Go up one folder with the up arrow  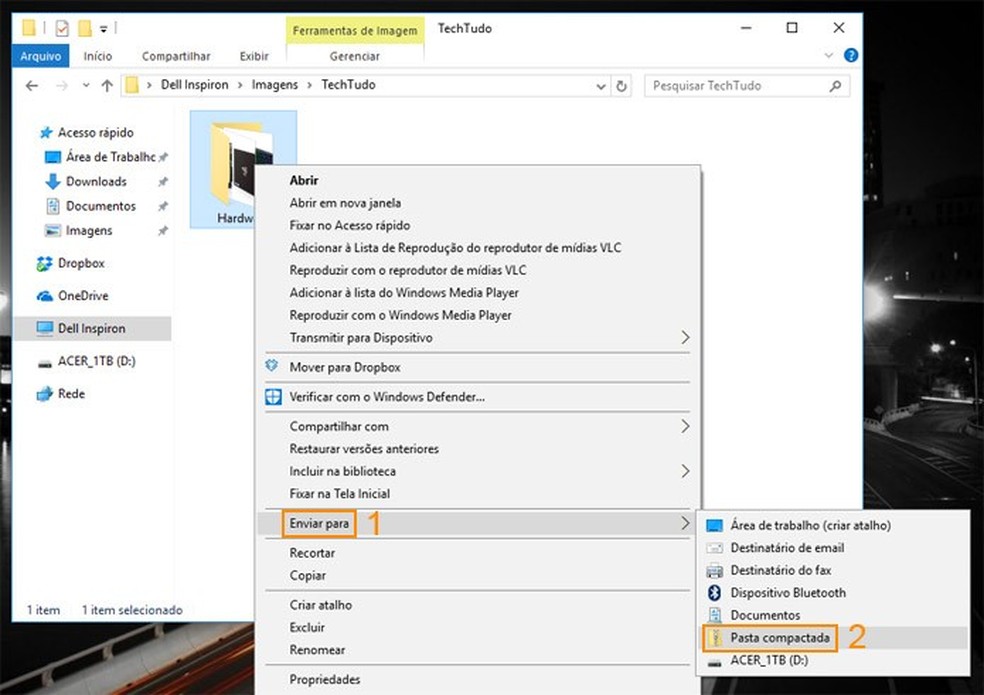click(x=107, y=85)
